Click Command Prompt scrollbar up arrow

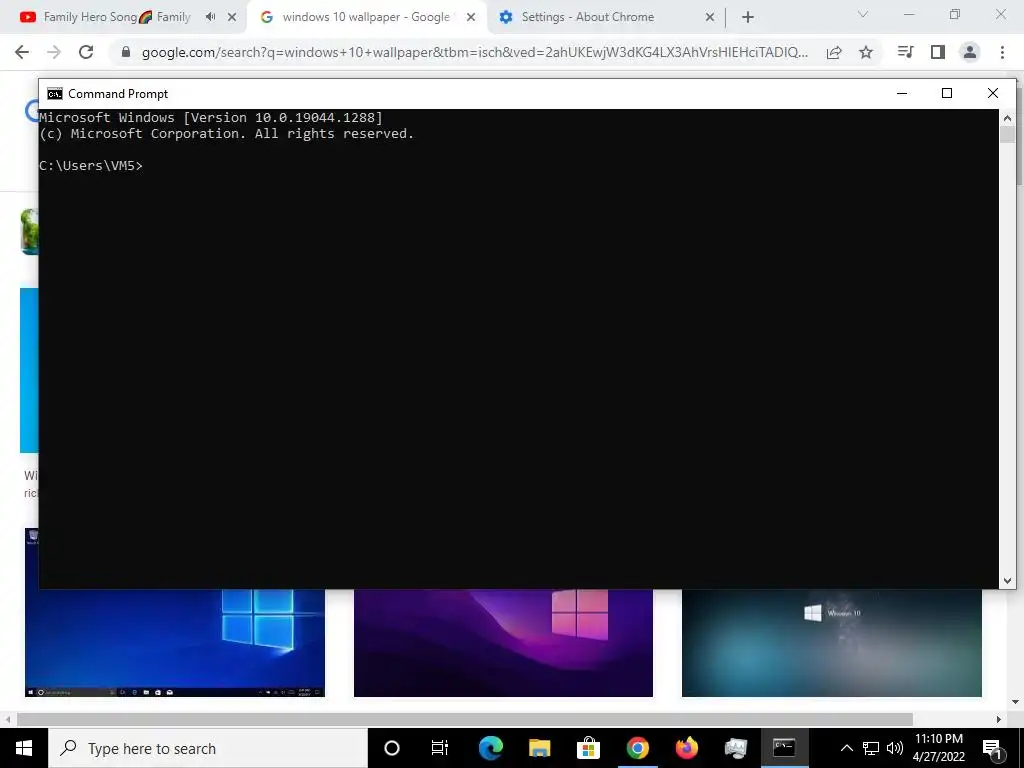[x=1007, y=118]
